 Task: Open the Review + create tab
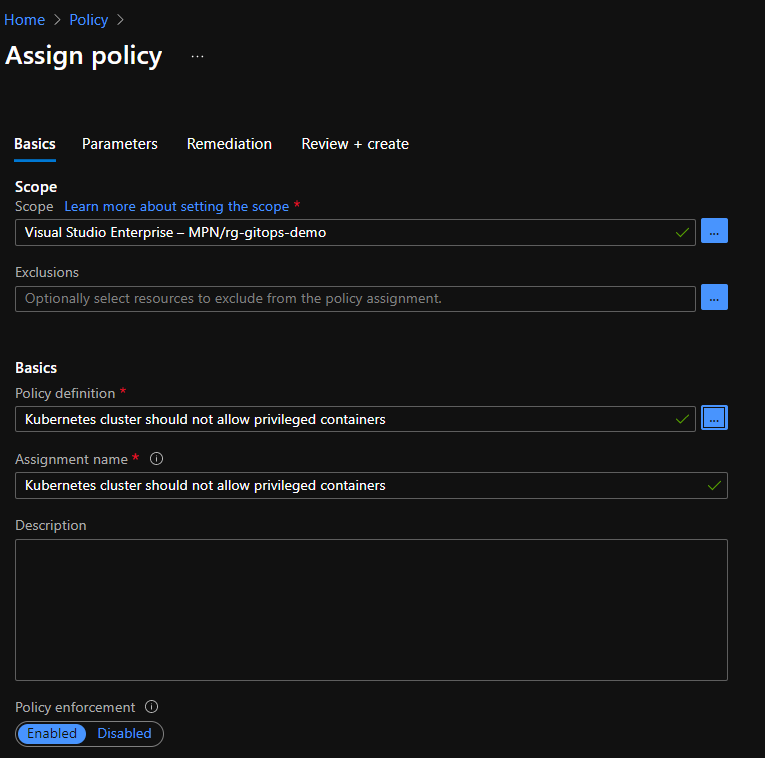coord(355,144)
